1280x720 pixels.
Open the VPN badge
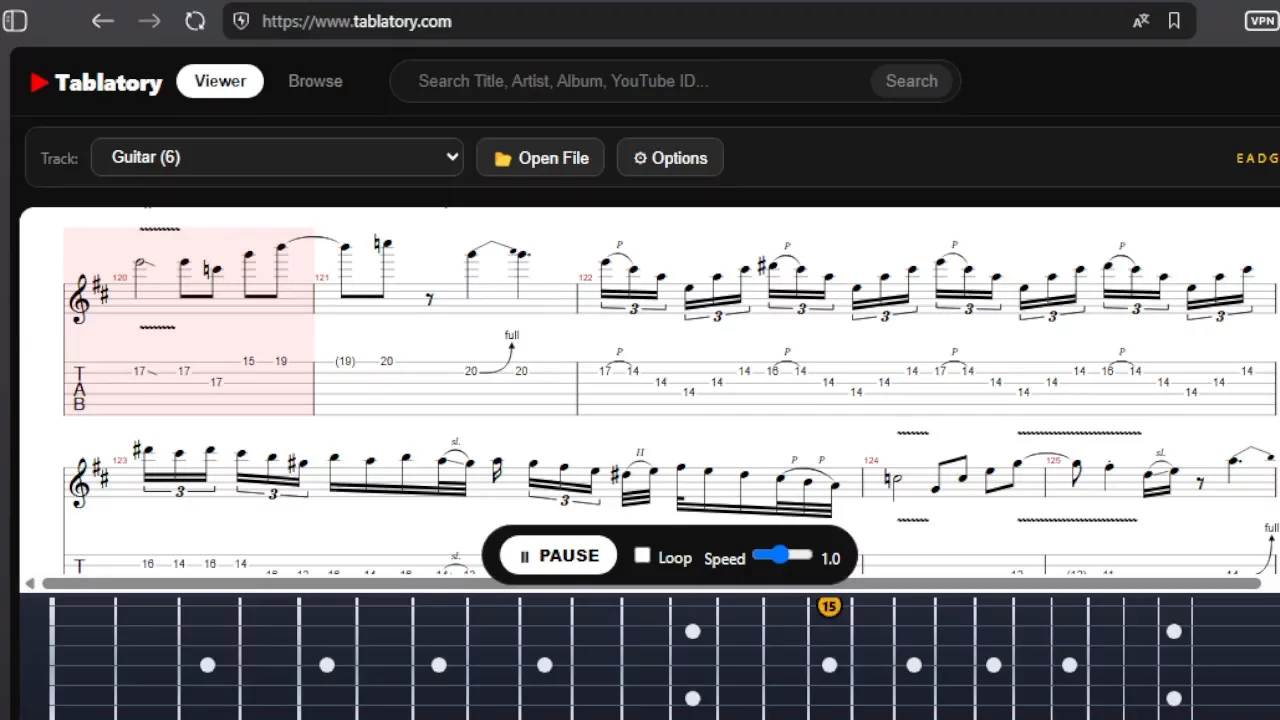click(x=1262, y=21)
